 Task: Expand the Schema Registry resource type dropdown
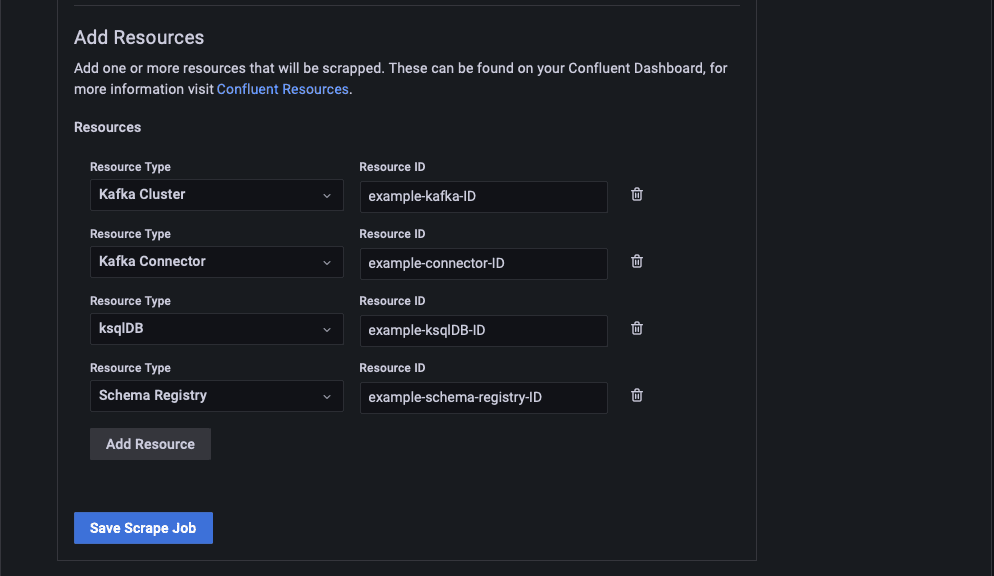click(x=216, y=397)
